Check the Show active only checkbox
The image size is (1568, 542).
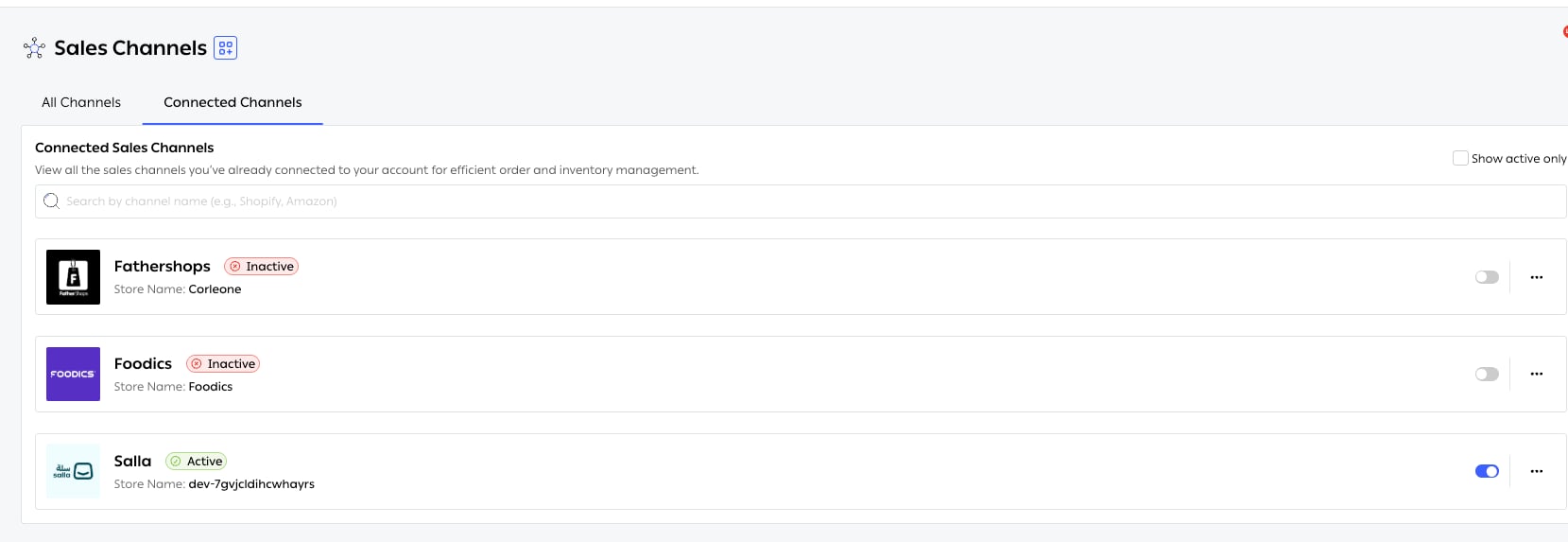click(1460, 158)
